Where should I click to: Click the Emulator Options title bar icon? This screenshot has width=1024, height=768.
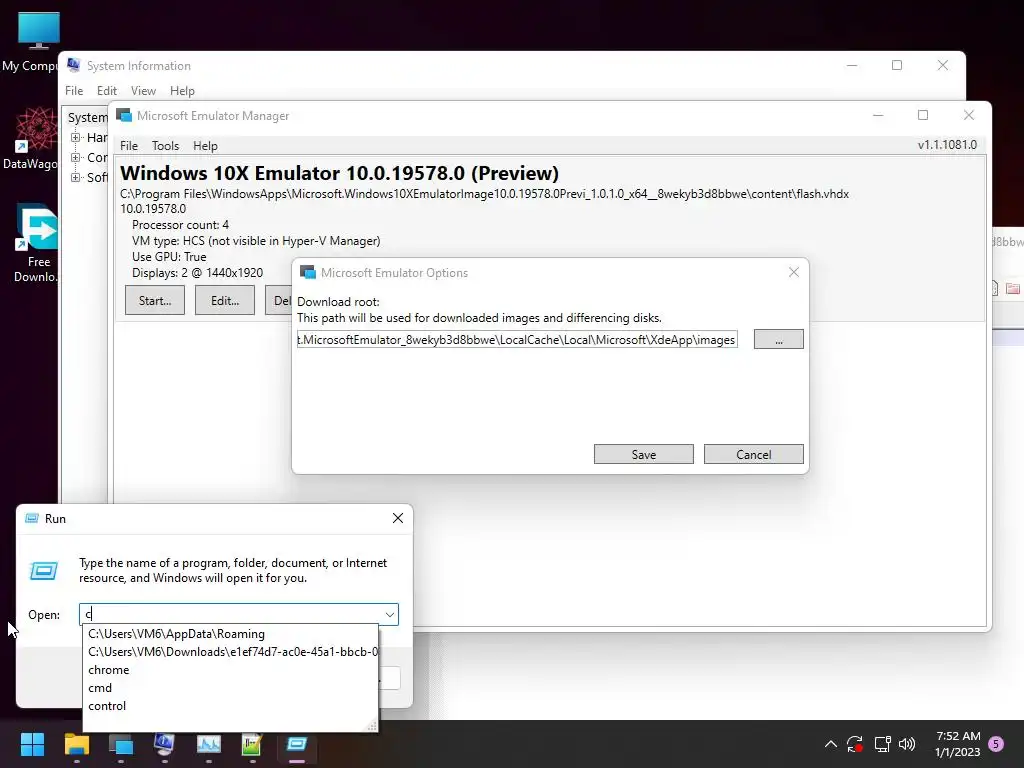(308, 272)
